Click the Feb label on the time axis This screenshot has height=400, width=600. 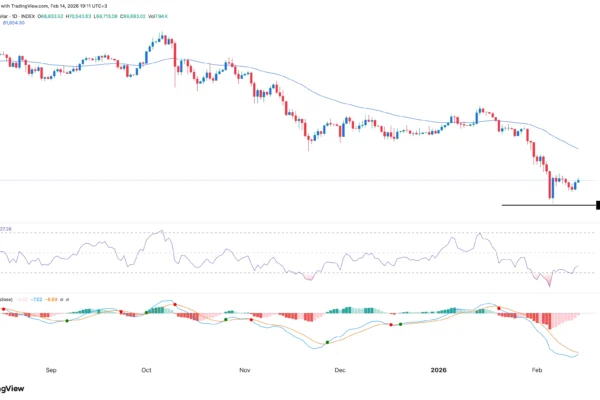pos(536,369)
